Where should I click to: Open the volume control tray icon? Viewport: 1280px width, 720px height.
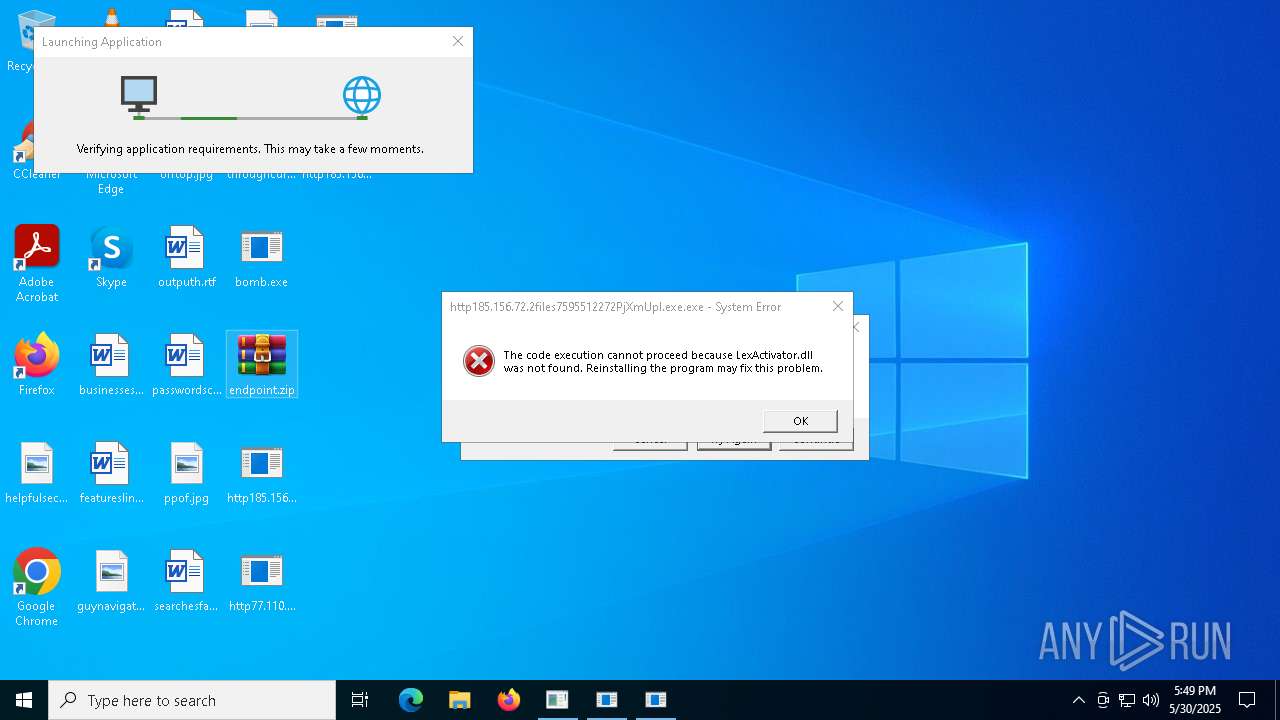click(1151, 700)
